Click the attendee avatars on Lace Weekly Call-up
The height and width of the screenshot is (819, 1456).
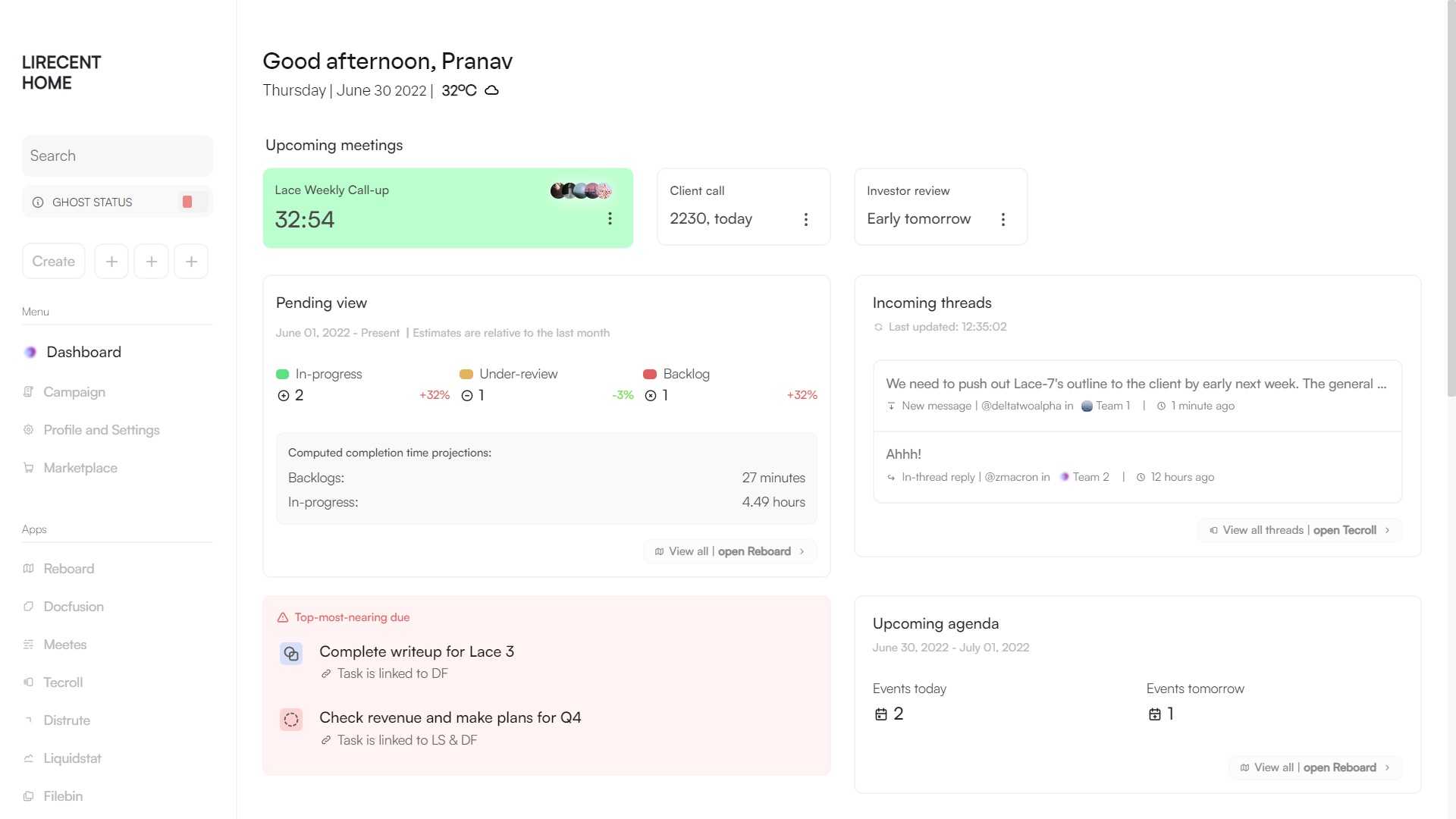coord(581,191)
